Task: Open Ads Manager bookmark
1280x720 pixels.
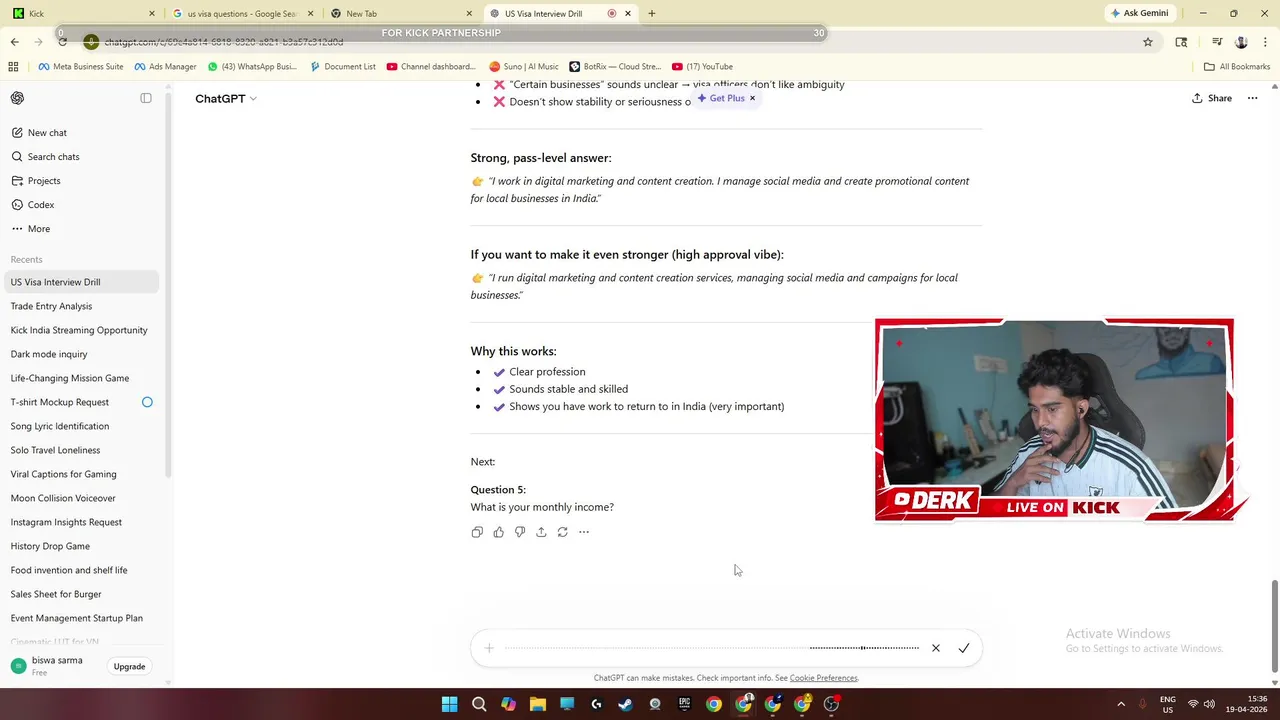Action: click(x=165, y=67)
